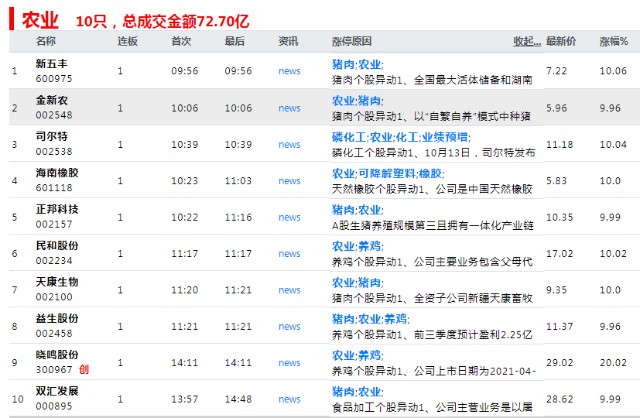Screen dimensions: 640x418
Task: Select stock name 新五丰
Action: coord(51,64)
